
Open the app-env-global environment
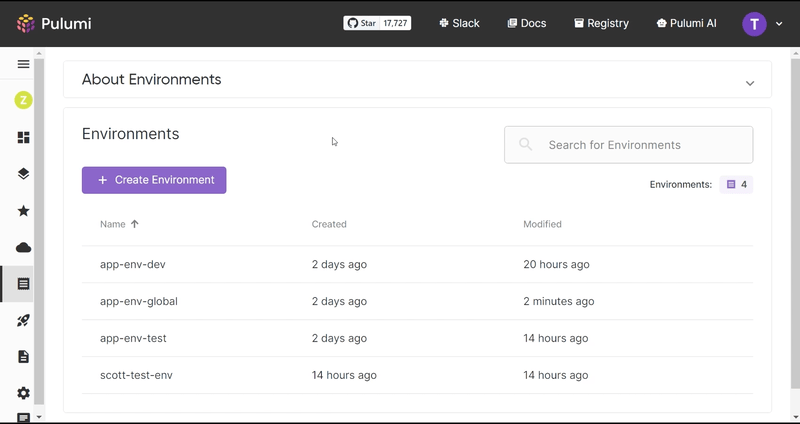tap(139, 302)
